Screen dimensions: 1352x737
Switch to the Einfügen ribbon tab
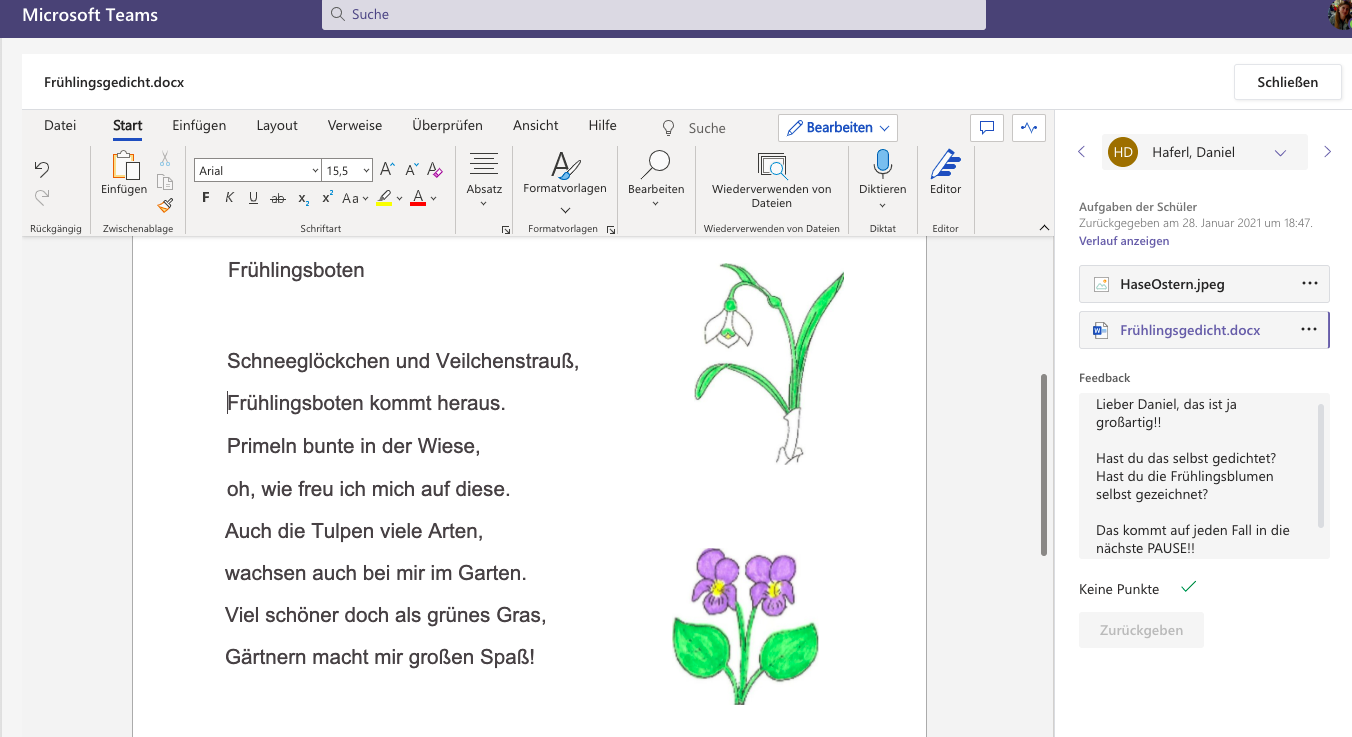pos(199,126)
